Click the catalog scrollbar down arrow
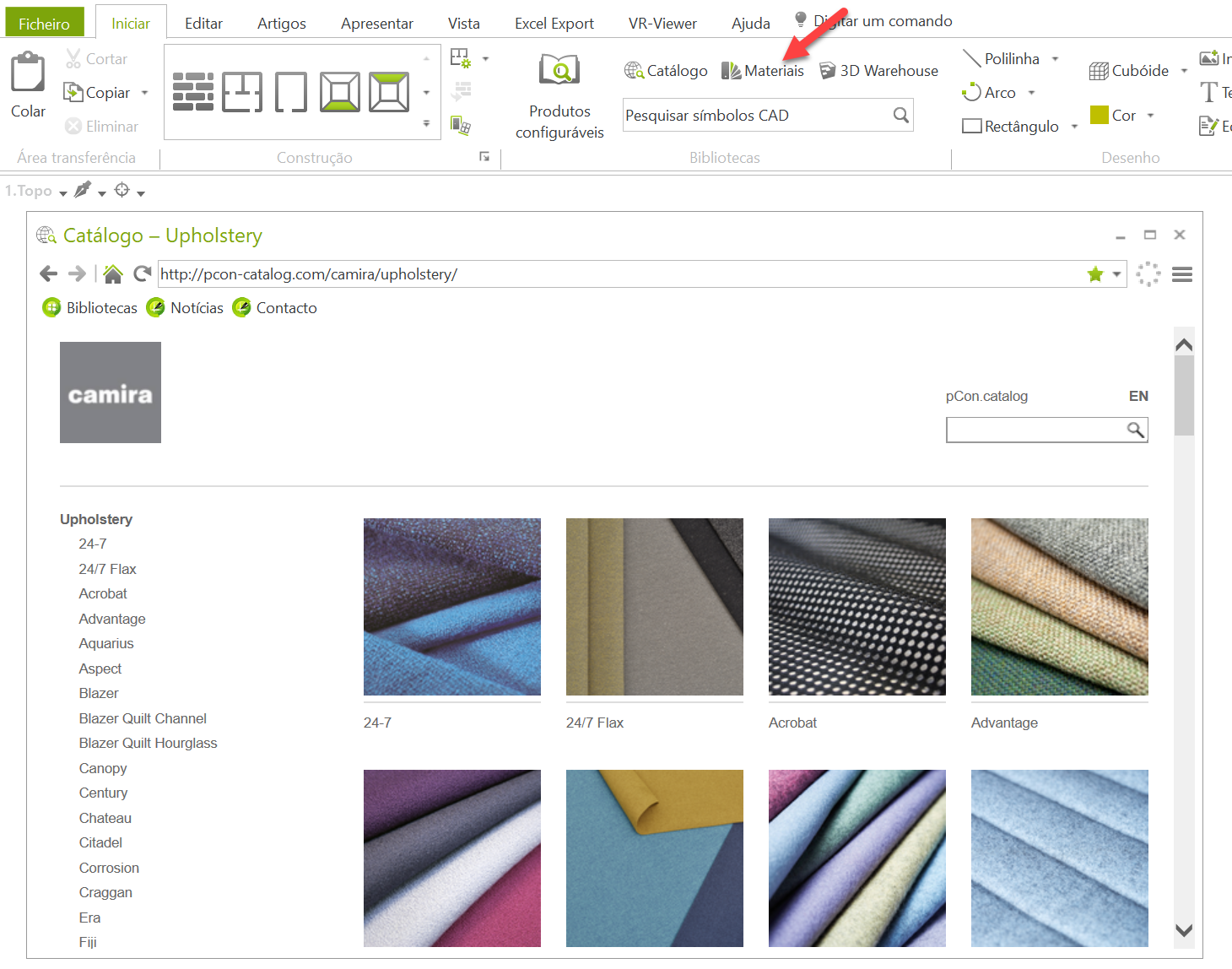1232x969 pixels. point(1184,930)
